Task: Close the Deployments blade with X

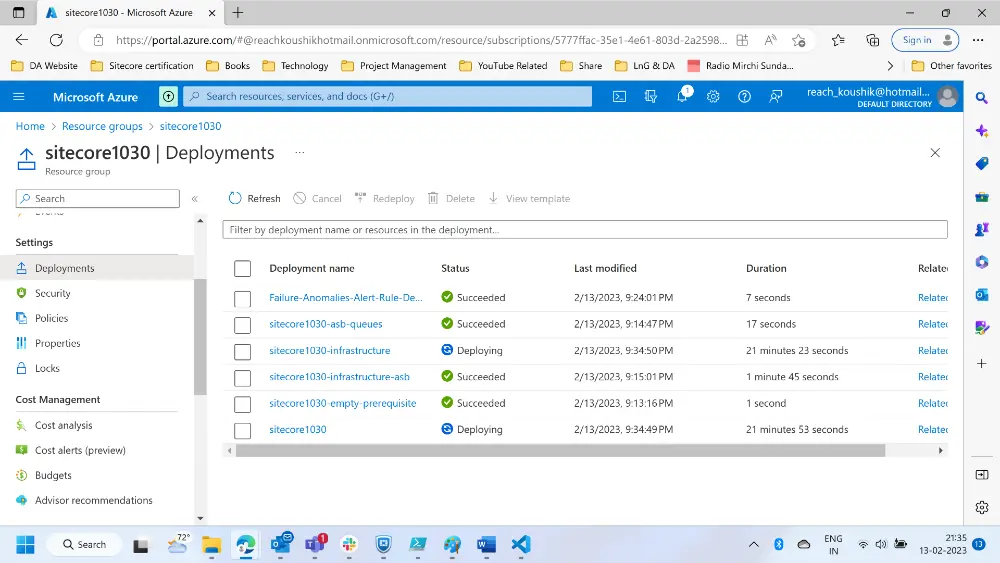Action: click(935, 153)
